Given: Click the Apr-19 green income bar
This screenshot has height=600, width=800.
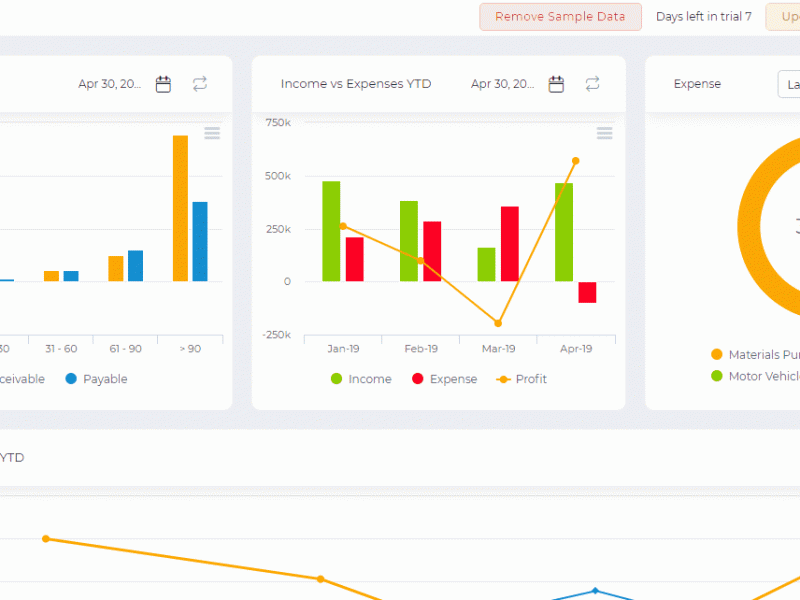Looking at the screenshot, I should (x=564, y=232).
